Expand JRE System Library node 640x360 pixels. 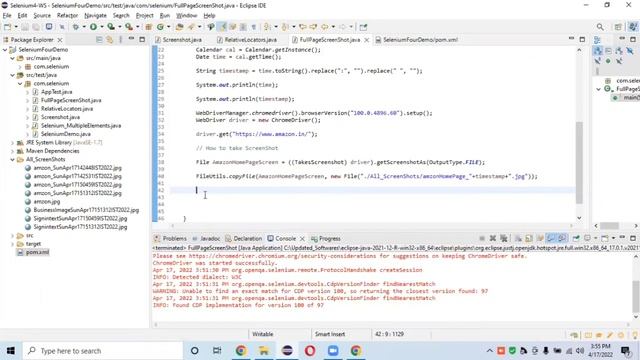(13, 143)
